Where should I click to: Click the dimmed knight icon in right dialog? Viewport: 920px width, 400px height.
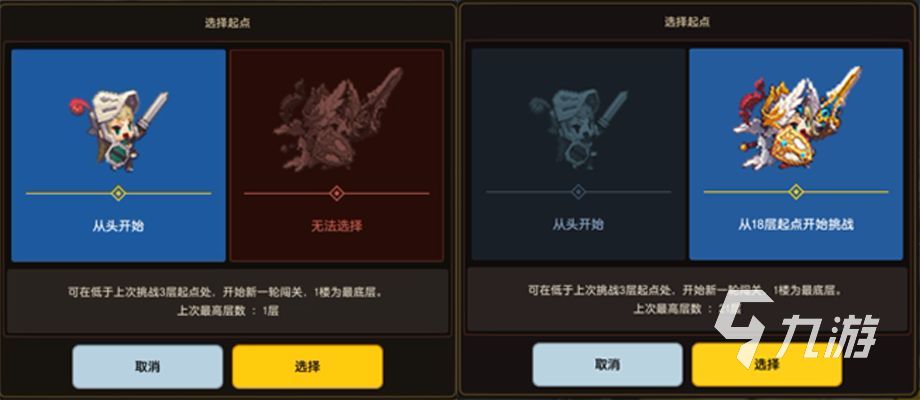[579, 130]
